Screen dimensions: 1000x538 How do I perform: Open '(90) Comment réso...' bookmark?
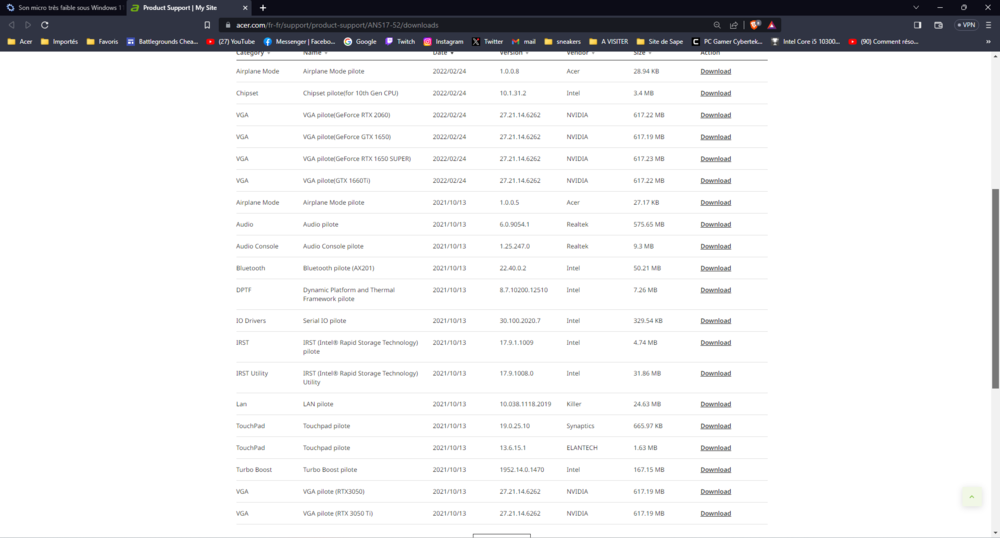pos(883,41)
